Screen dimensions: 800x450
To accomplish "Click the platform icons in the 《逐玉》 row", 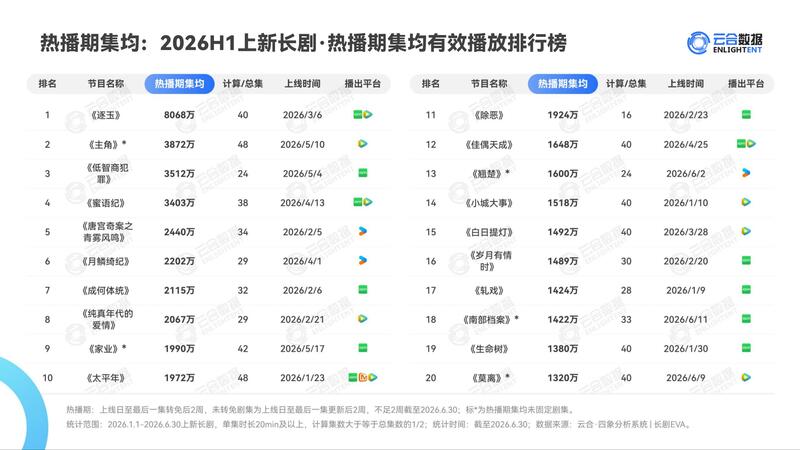I will pyautogui.click(x=363, y=115).
